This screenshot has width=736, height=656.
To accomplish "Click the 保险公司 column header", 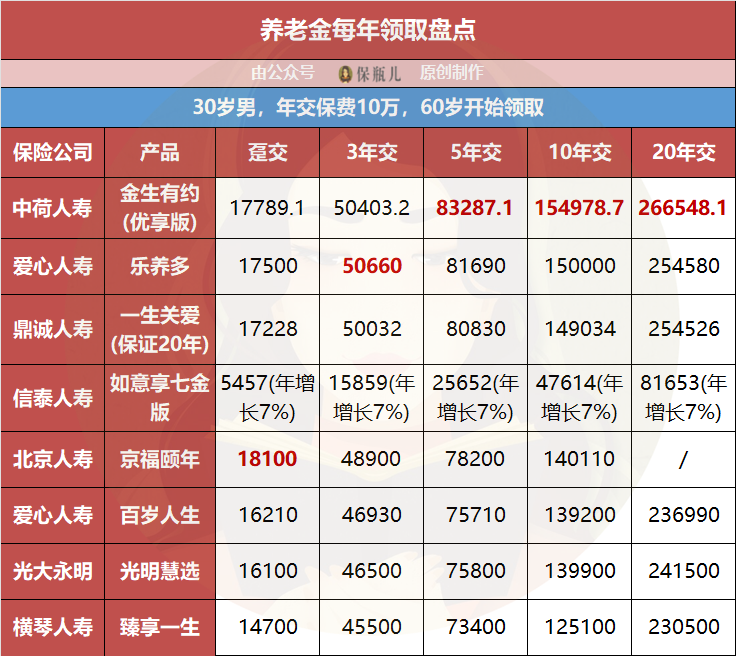I will 53,153.
